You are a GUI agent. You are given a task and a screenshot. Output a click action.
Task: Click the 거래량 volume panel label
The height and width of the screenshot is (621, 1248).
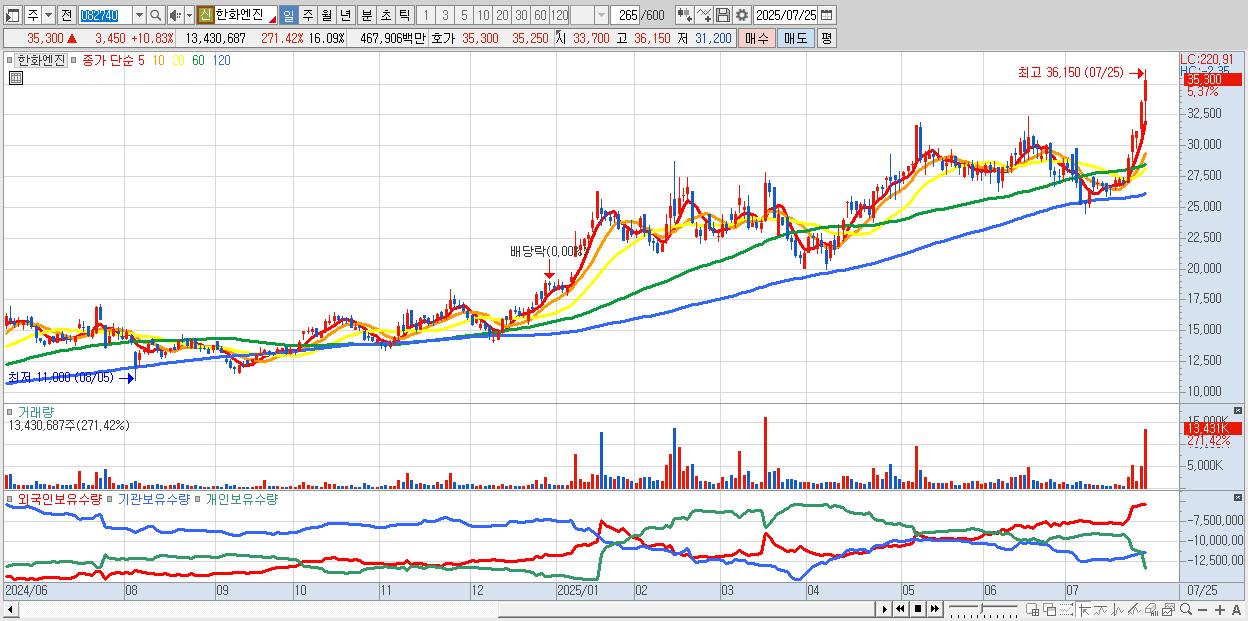36,411
